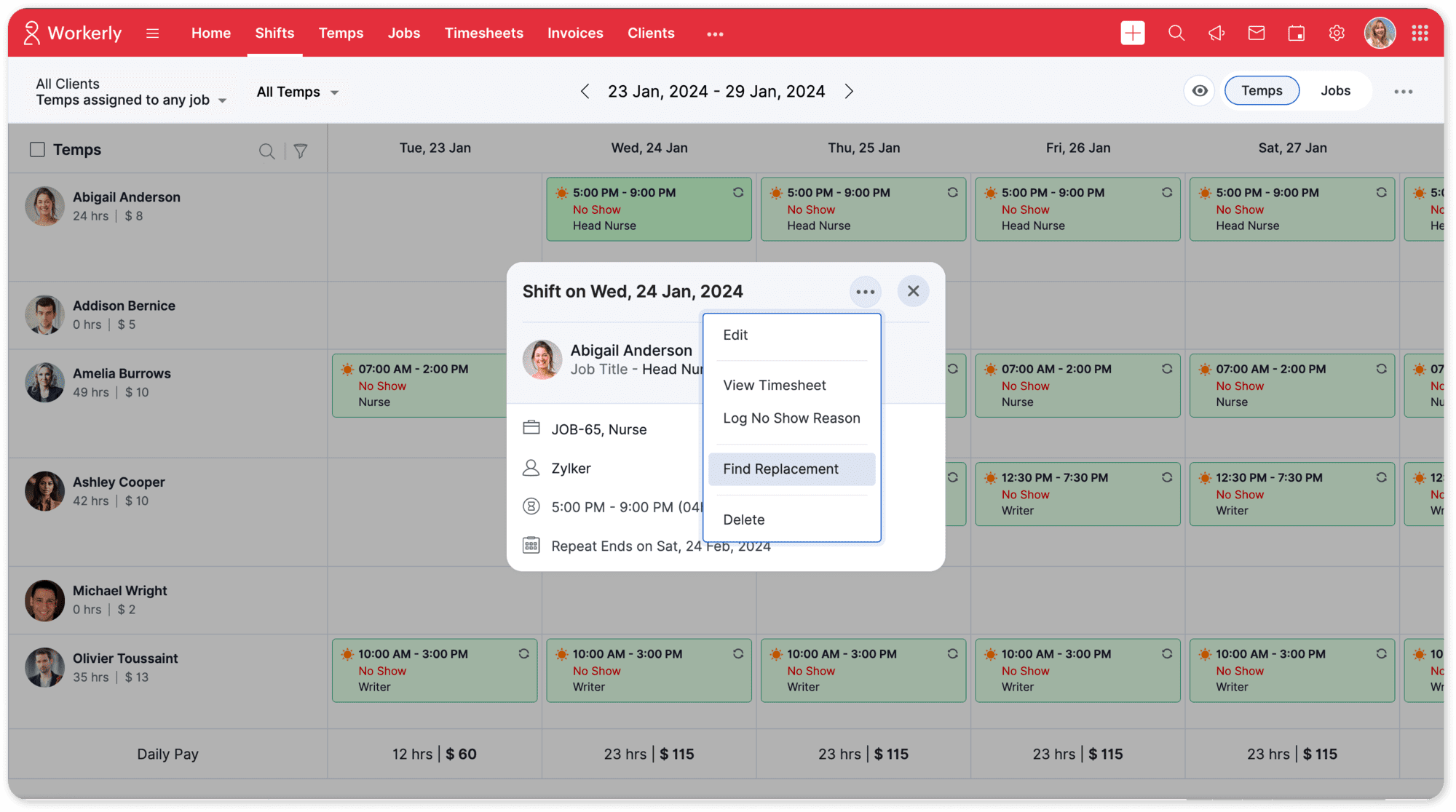1456x812 pixels.
Task: Click the filter funnel icon in Temps column
Action: 300,151
